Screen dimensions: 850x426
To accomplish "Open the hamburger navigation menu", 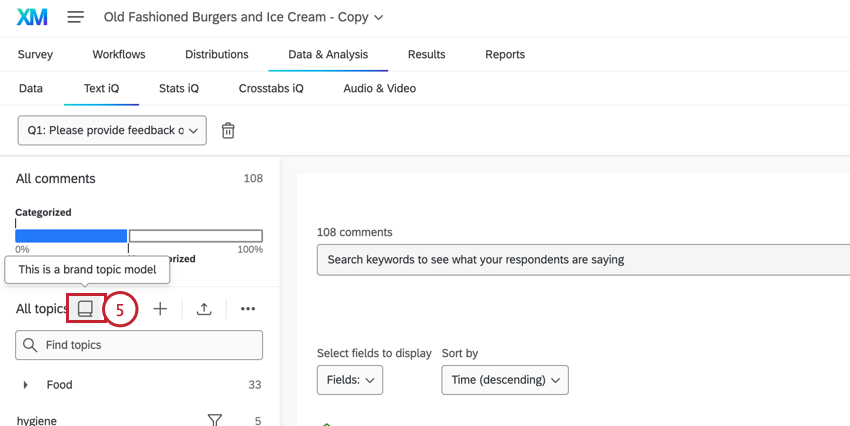I will 76,17.
